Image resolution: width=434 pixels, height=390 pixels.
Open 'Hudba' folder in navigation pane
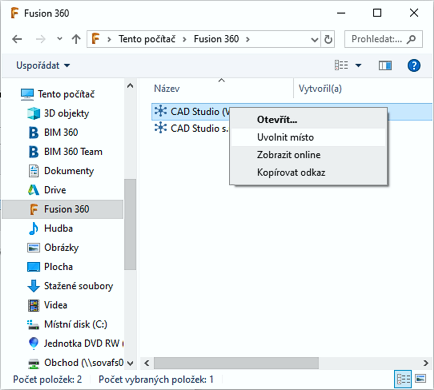point(58,228)
